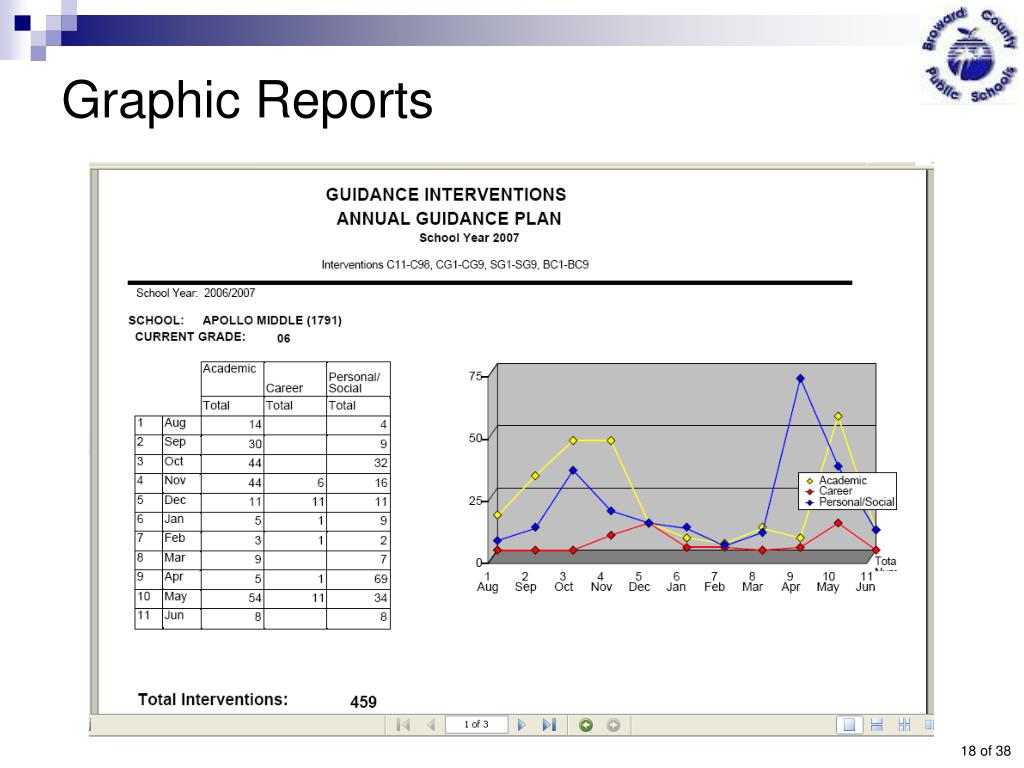Click the green previous view arrow
The width and height of the screenshot is (1024, 768).
(586, 725)
